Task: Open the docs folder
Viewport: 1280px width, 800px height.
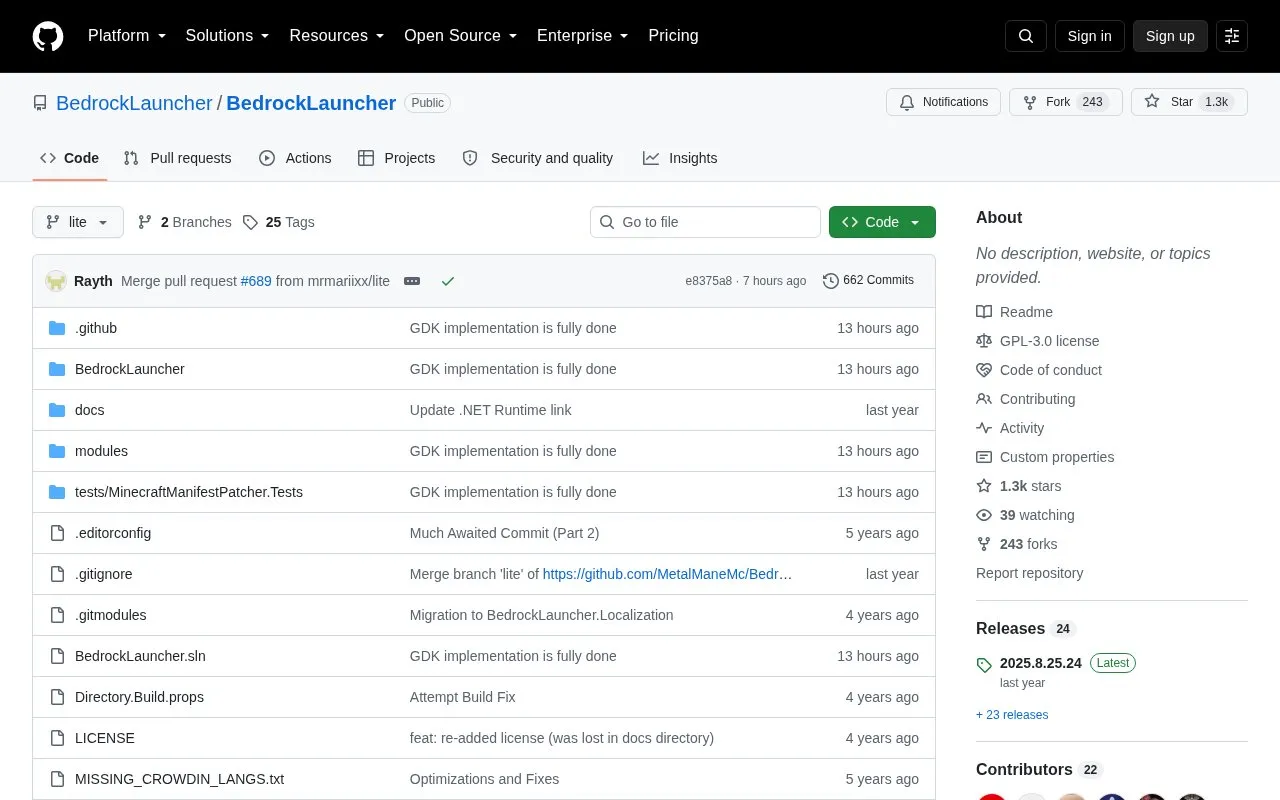Action: pos(89,410)
